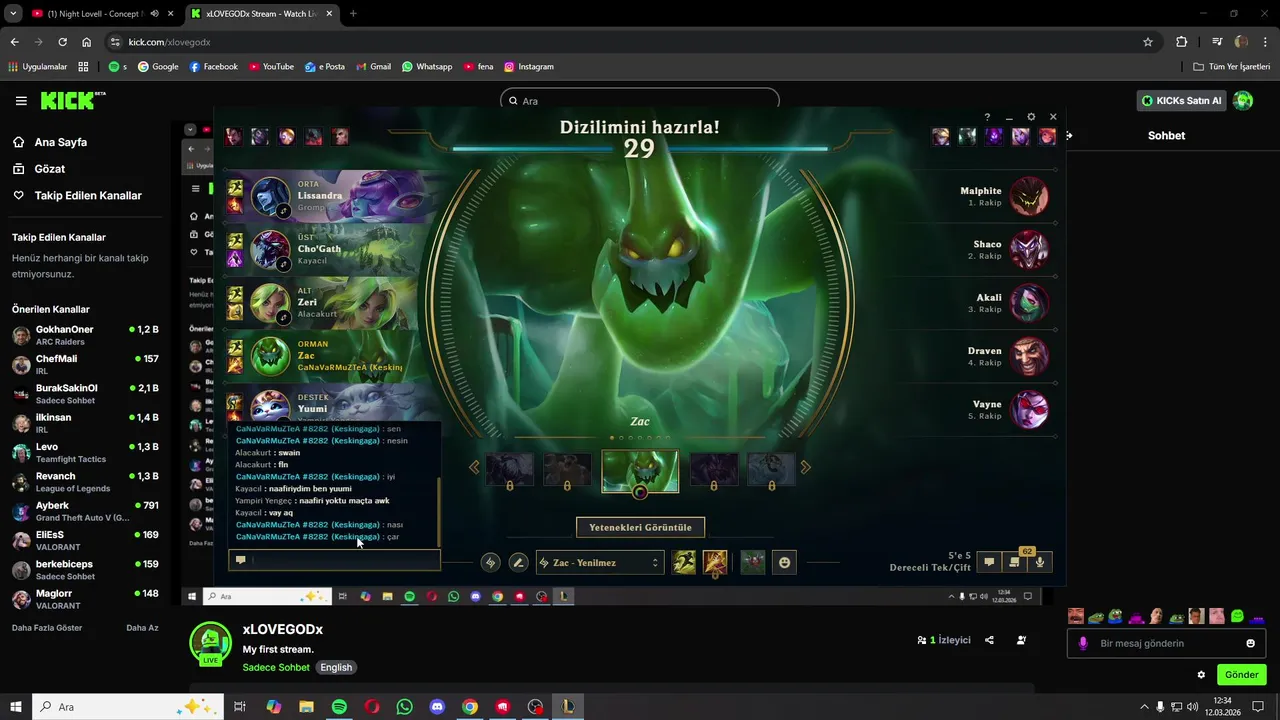Image resolution: width=1280 pixels, height=720 pixels.
Task: Open the Instagram bookmark
Action: click(x=528, y=67)
